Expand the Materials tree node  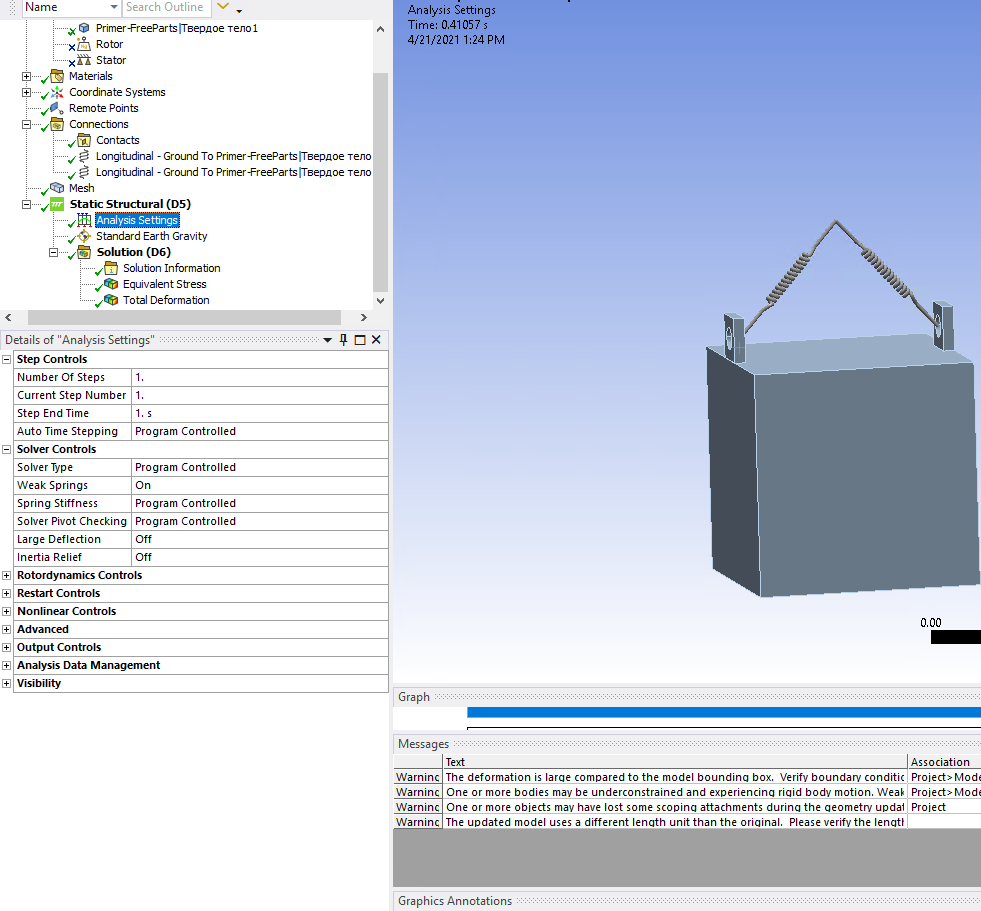coord(26,76)
